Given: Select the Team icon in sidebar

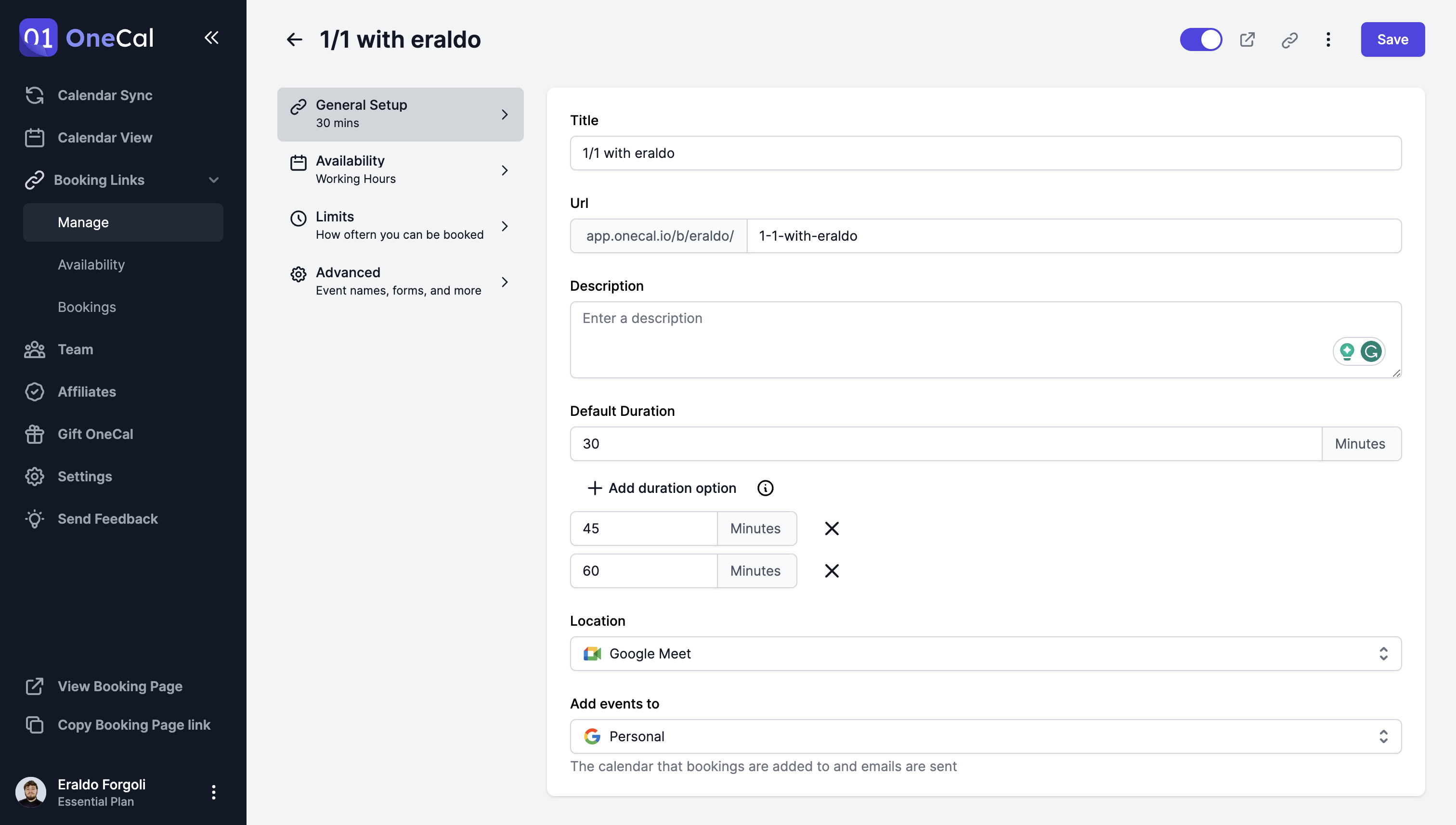Looking at the screenshot, I should click(35, 349).
